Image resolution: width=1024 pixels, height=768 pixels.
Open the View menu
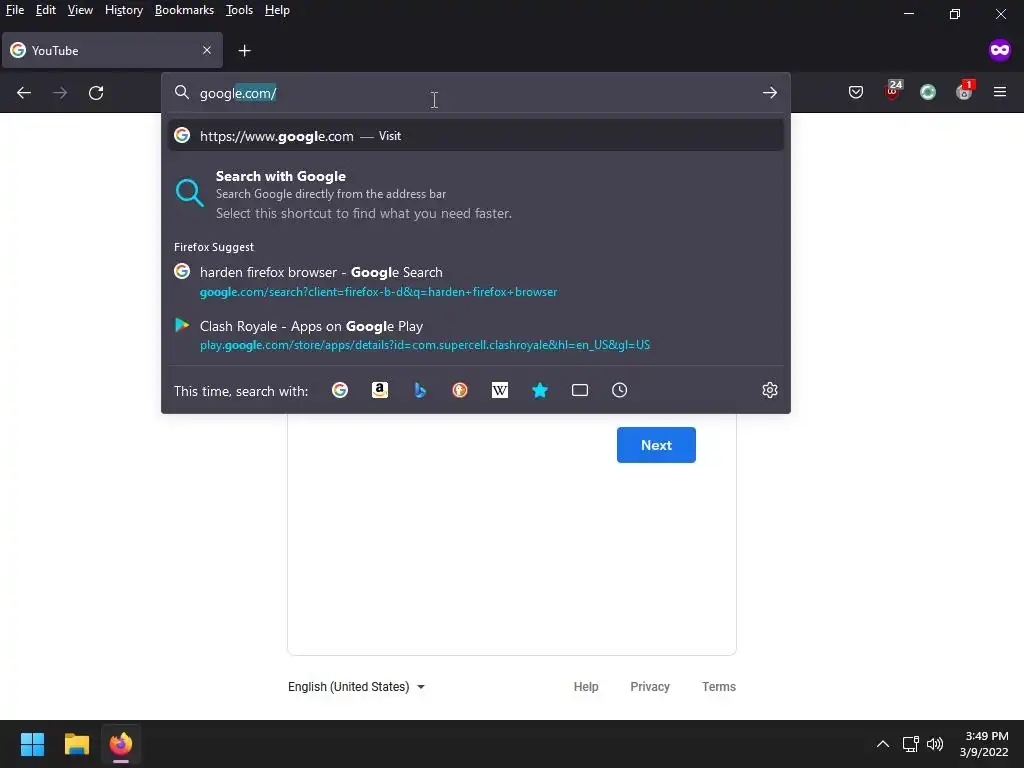(x=80, y=10)
